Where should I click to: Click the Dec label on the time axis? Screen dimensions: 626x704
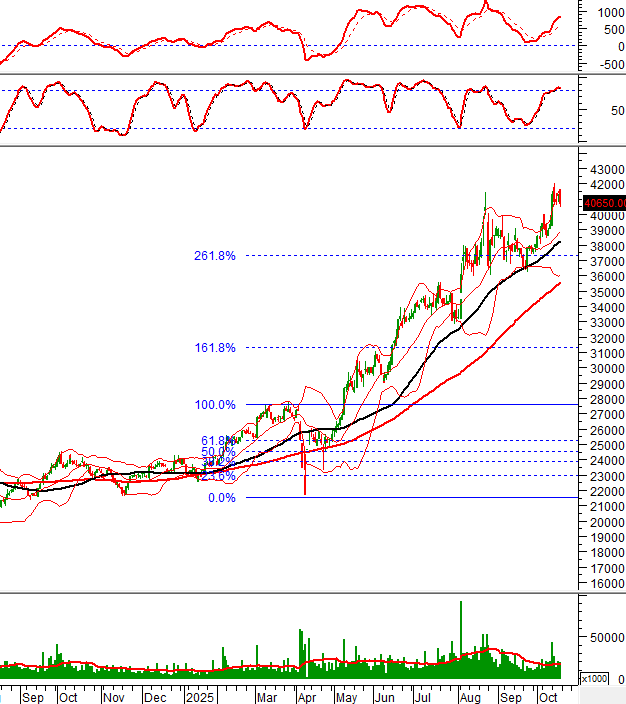coord(156,695)
